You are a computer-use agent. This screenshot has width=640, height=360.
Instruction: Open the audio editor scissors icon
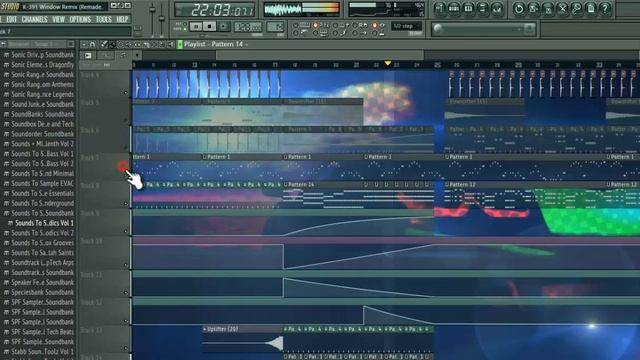(x=562, y=9)
